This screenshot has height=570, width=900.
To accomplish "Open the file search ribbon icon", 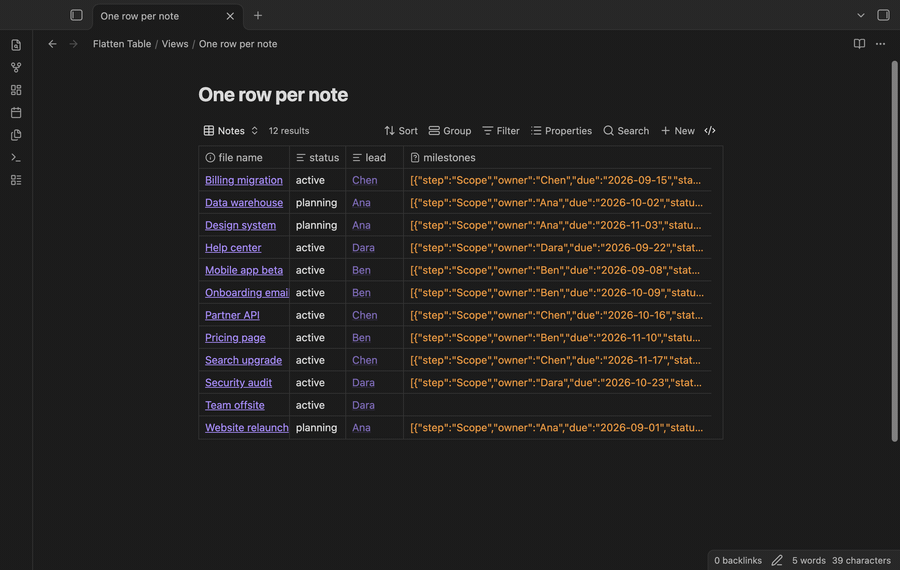I will click(x=16, y=45).
